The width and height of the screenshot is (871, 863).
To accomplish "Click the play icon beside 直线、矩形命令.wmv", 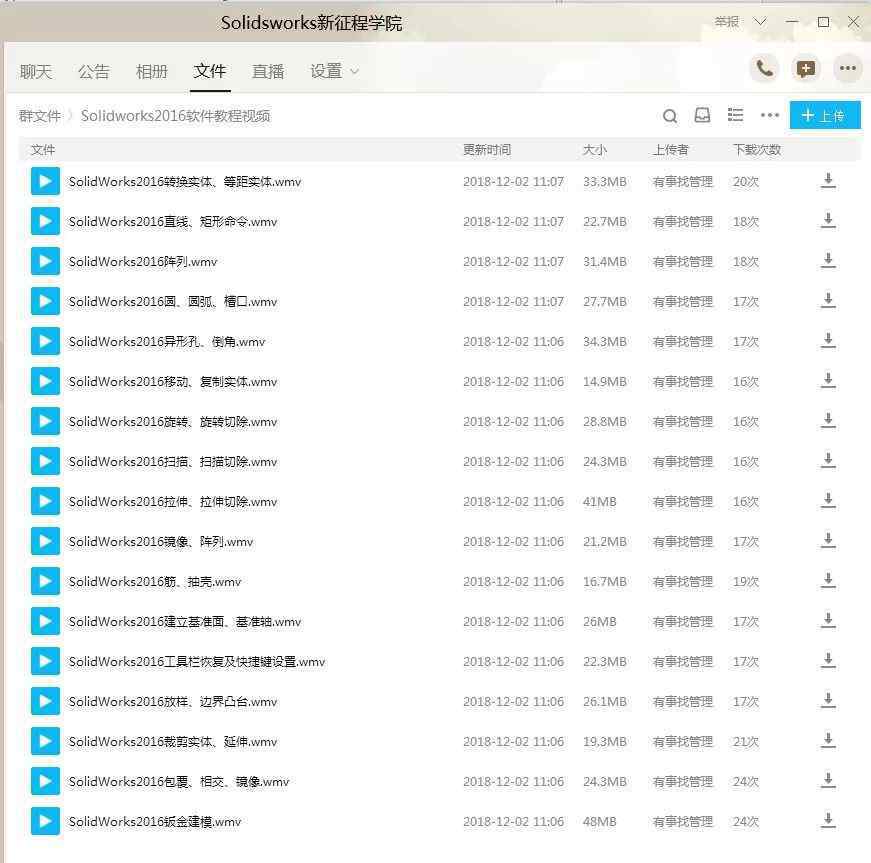I will click(x=45, y=221).
